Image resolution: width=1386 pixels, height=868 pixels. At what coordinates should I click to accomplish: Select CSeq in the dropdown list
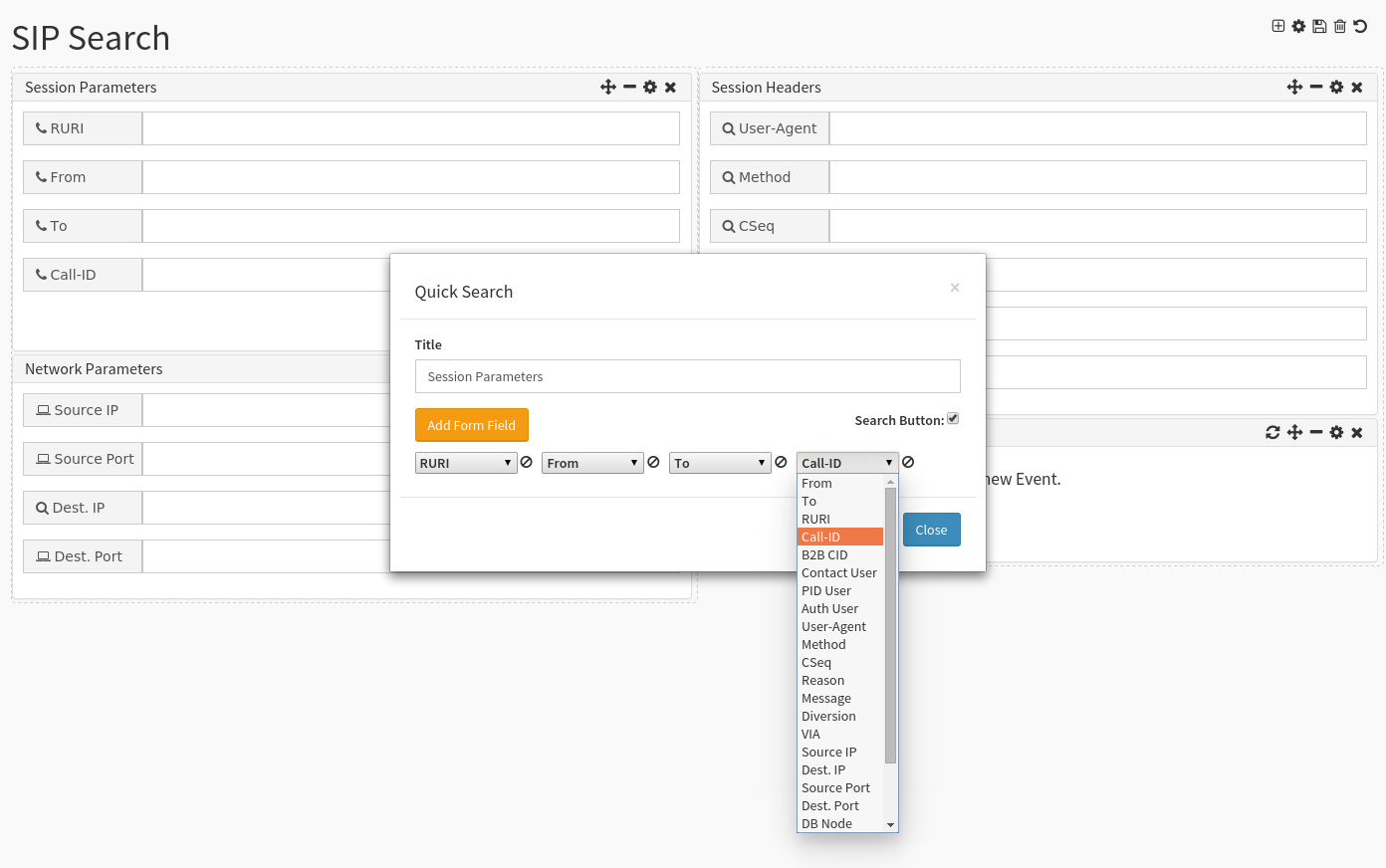point(840,662)
